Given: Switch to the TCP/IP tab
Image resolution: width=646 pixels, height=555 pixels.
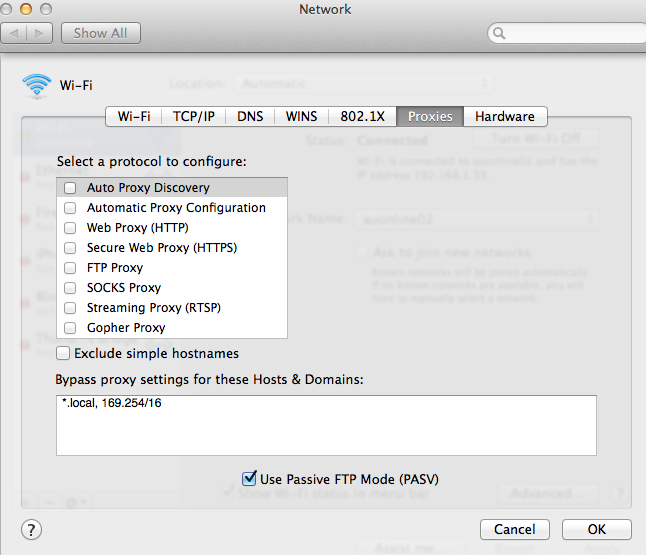Looking at the screenshot, I should [194, 117].
